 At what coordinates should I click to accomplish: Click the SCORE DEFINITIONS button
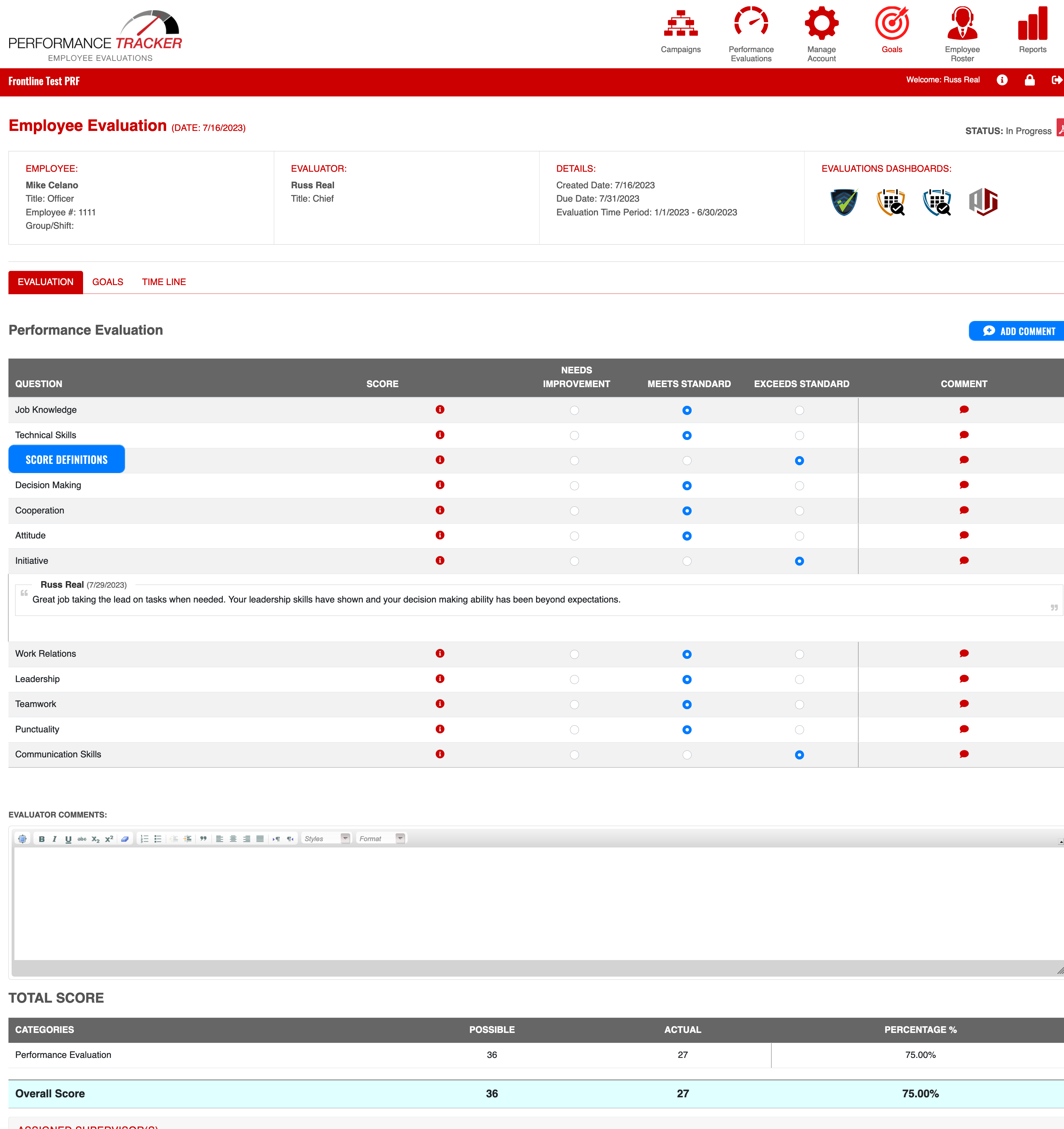[x=67, y=459]
